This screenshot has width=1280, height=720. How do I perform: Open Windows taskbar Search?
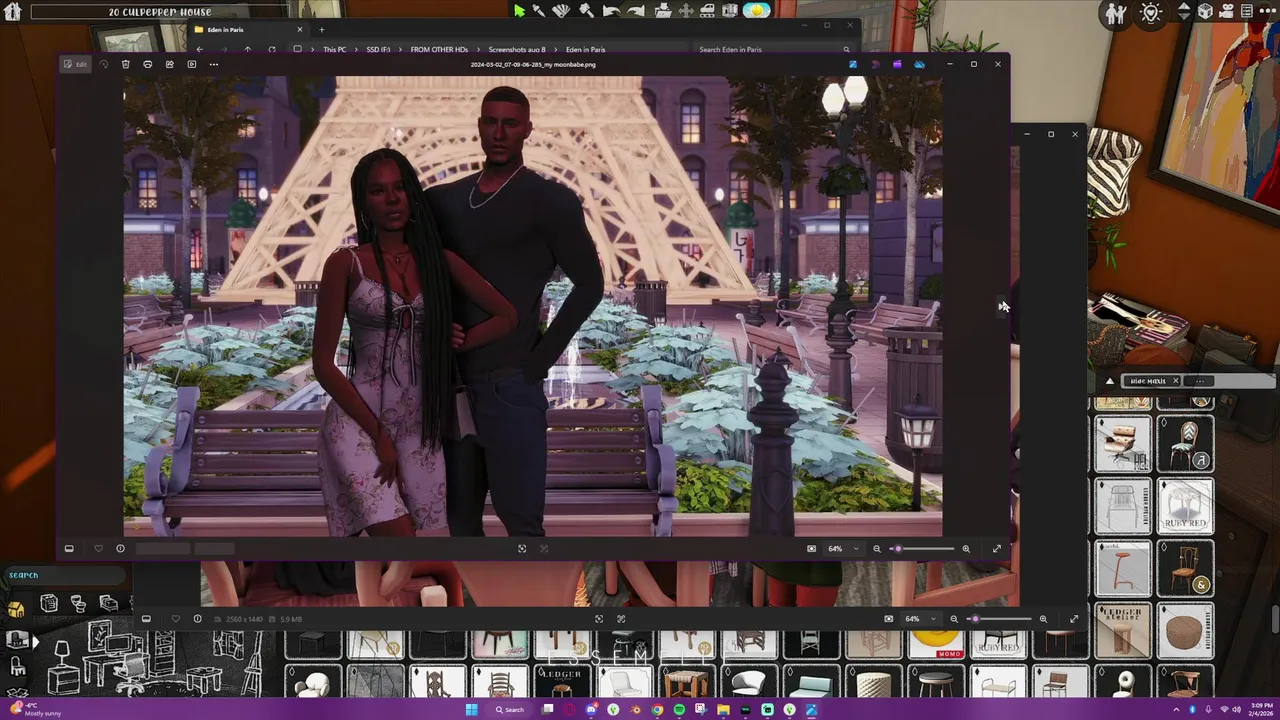click(510, 710)
